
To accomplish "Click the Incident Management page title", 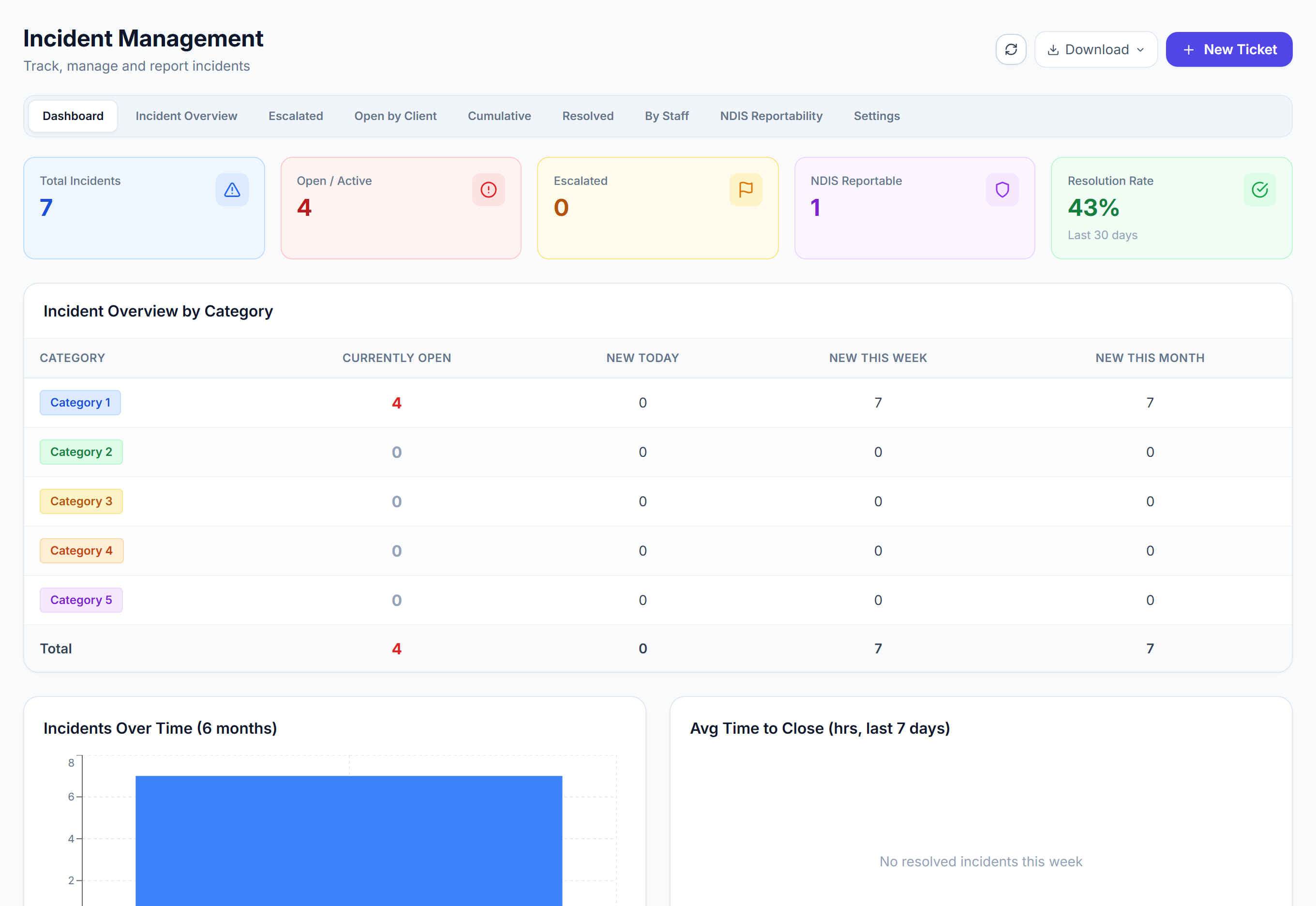I will pyautogui.click(x=143, y=39).
